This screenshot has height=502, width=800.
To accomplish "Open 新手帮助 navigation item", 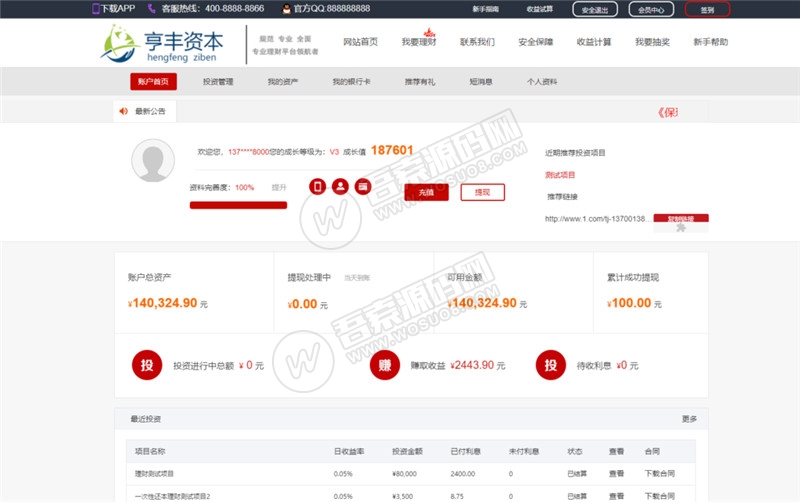I will click(710, 43).
